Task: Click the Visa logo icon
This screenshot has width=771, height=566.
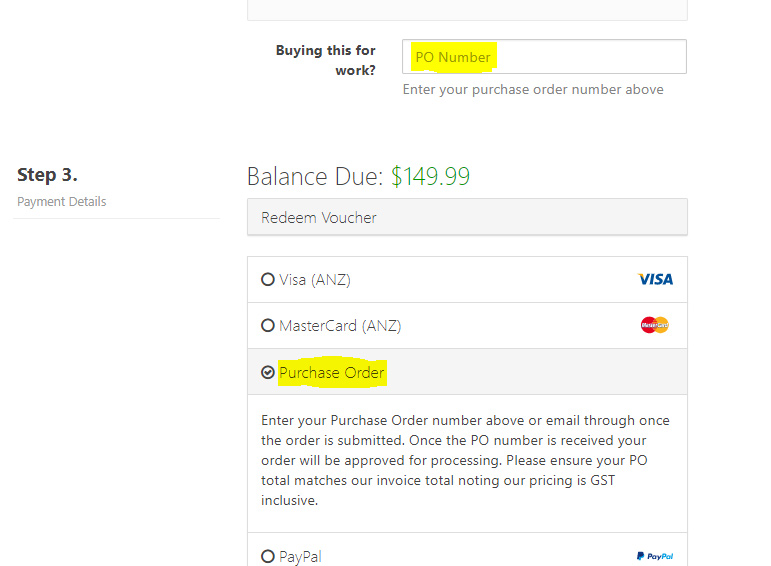Action: point(655,279)
